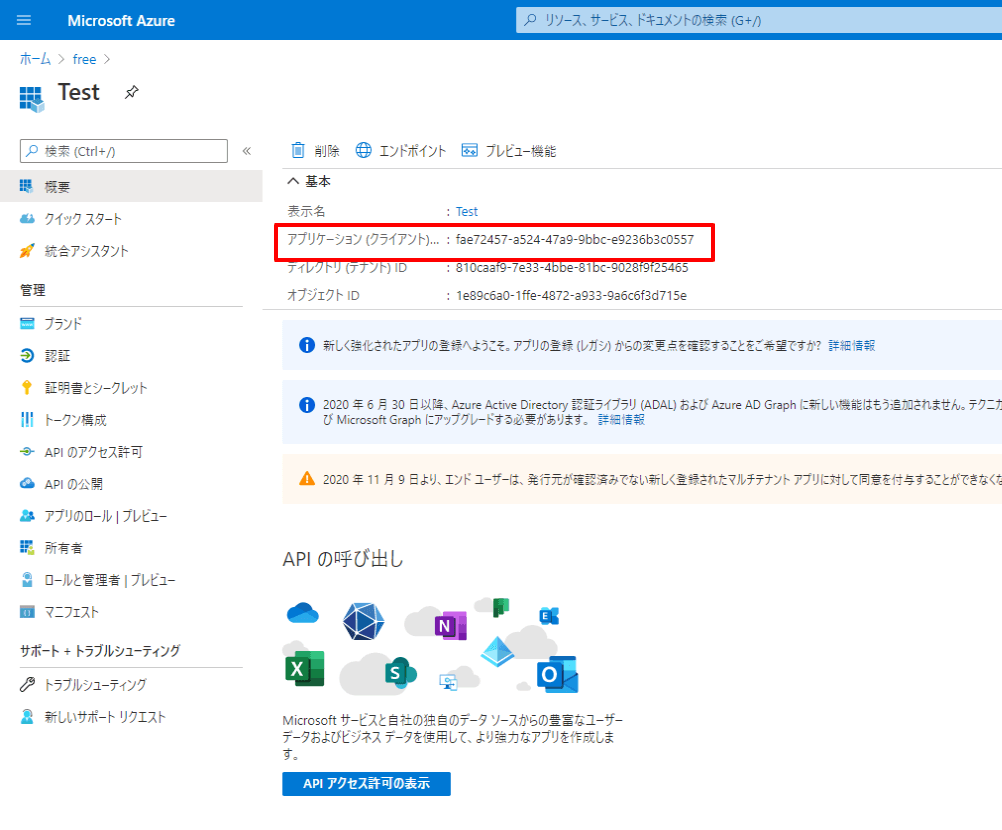Click the 新しいサポート リクエスト icon
The width and height of the screenshot is (1002, 830).
(27, 717)
